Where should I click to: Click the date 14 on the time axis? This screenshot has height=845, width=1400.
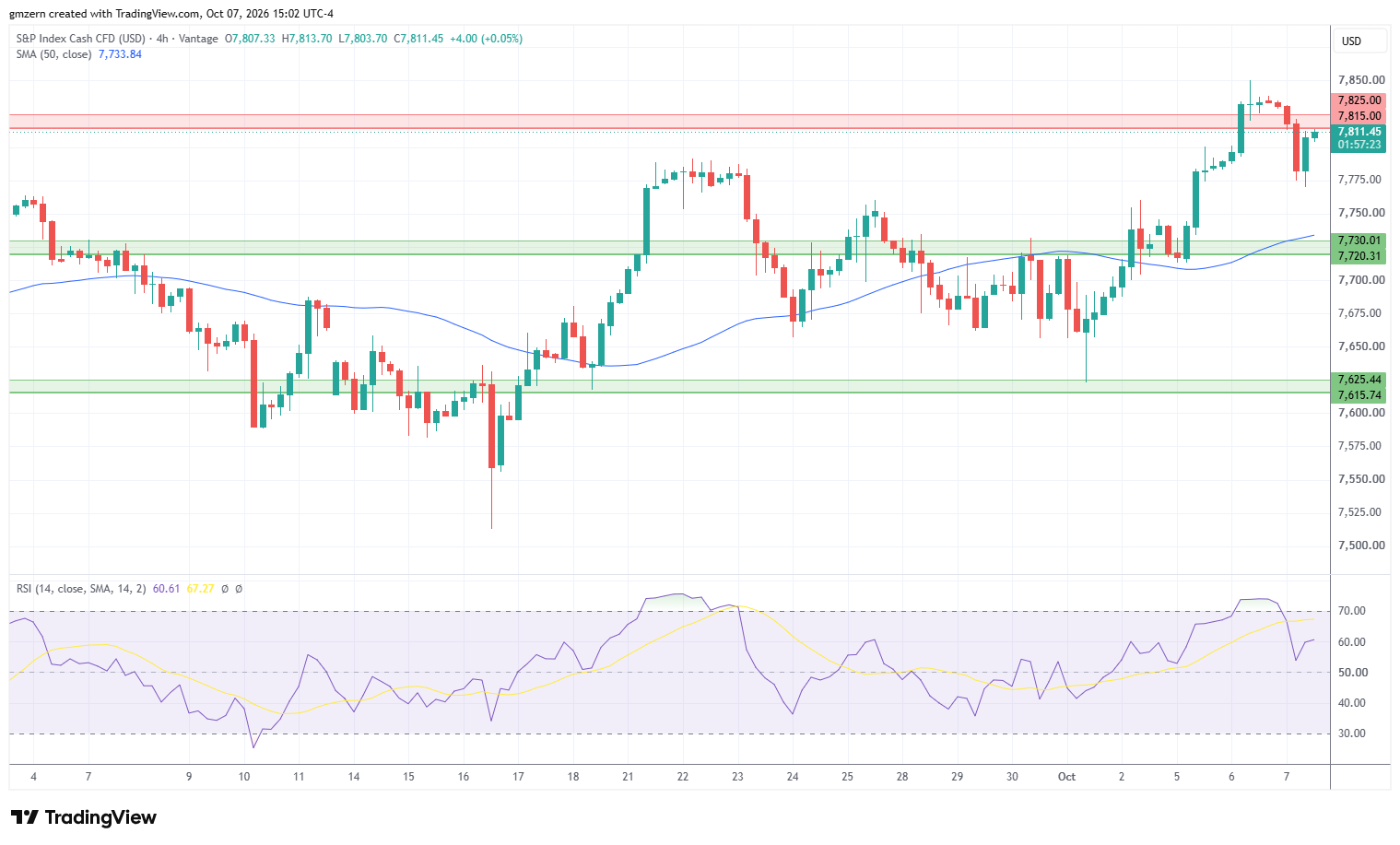point(354,777)
